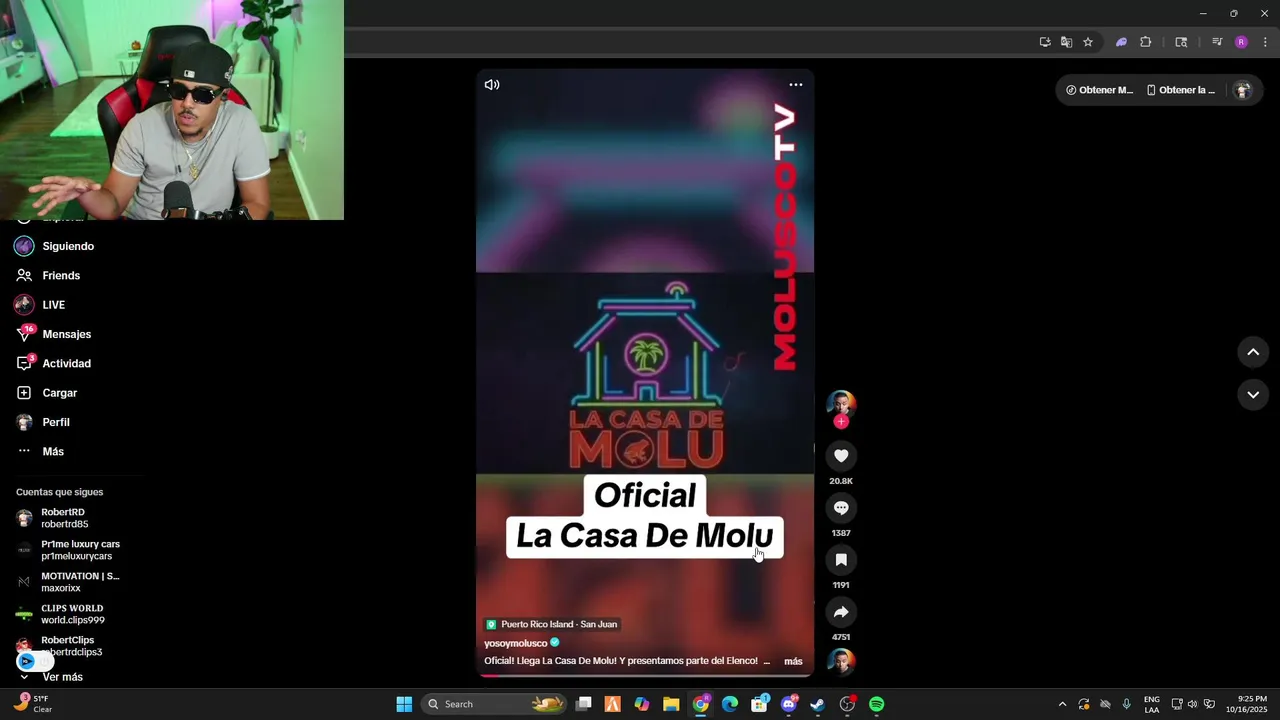Open Spotify from the taskbar
Screen dimensions: 1280x720
tap(876, 704)
